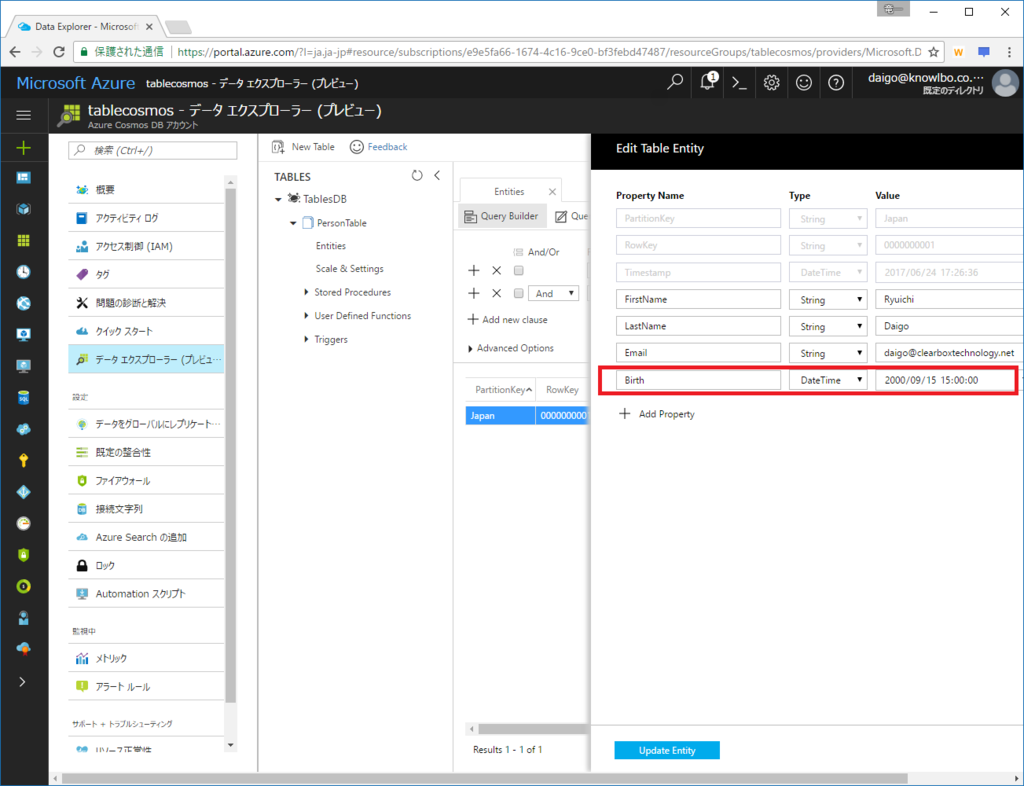Click the green plus new resource icon
Screen dimensions: 1024x786
(x=24, y=148)
